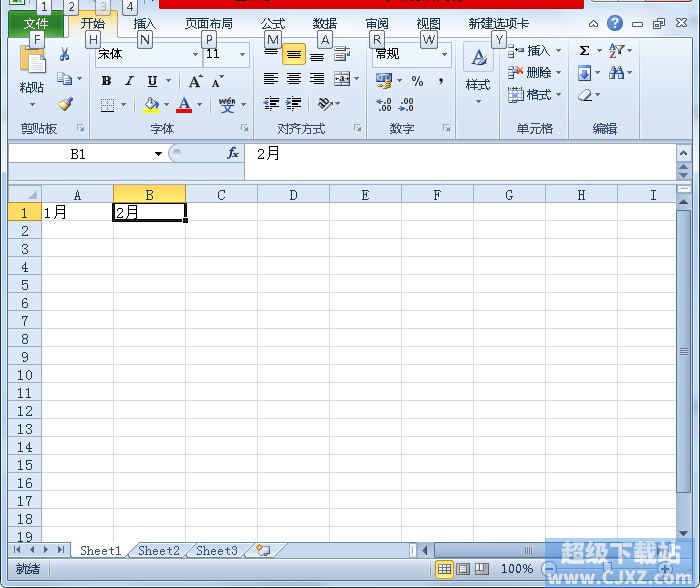Screen dimensions: 700x588
Task: Switch to the 视图 tab
Action: click(x=429, y=24)
